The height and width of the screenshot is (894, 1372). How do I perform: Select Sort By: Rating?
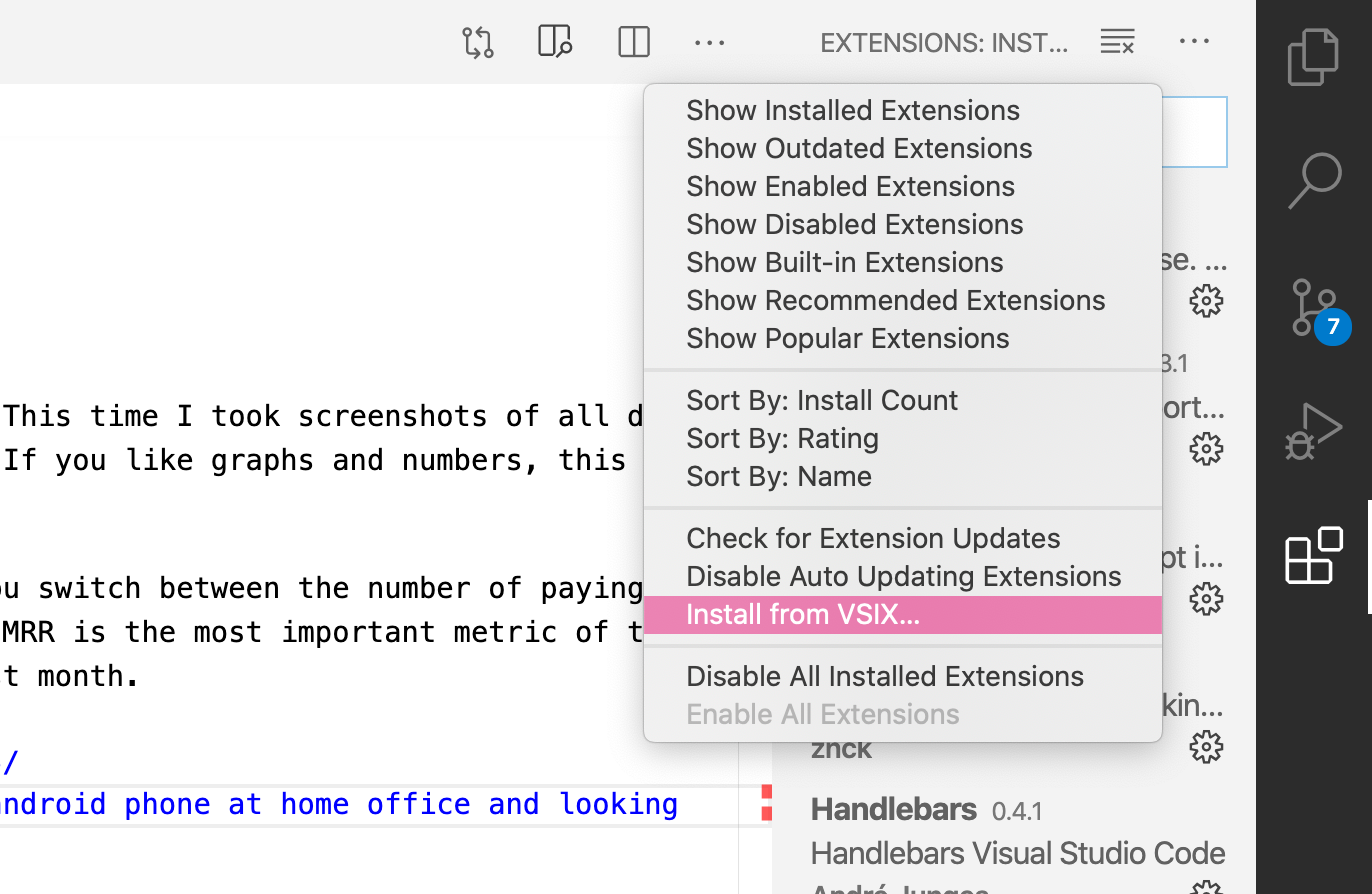click(782, 438)
